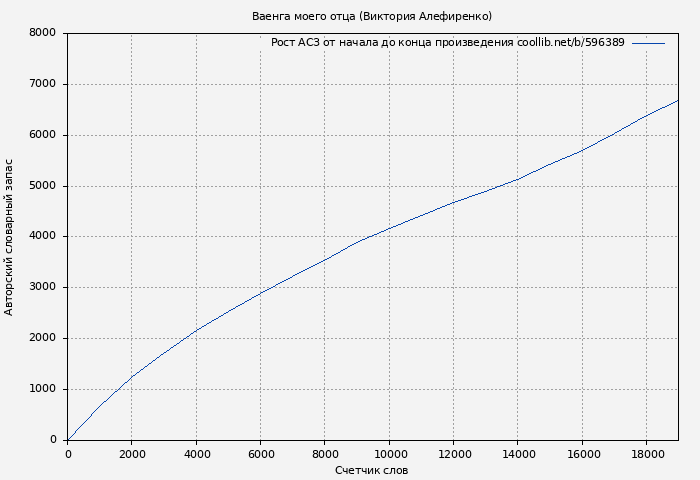Click the blue legend line sample
The height and width of the screenshot is (480, 700).
coord(648,43)
